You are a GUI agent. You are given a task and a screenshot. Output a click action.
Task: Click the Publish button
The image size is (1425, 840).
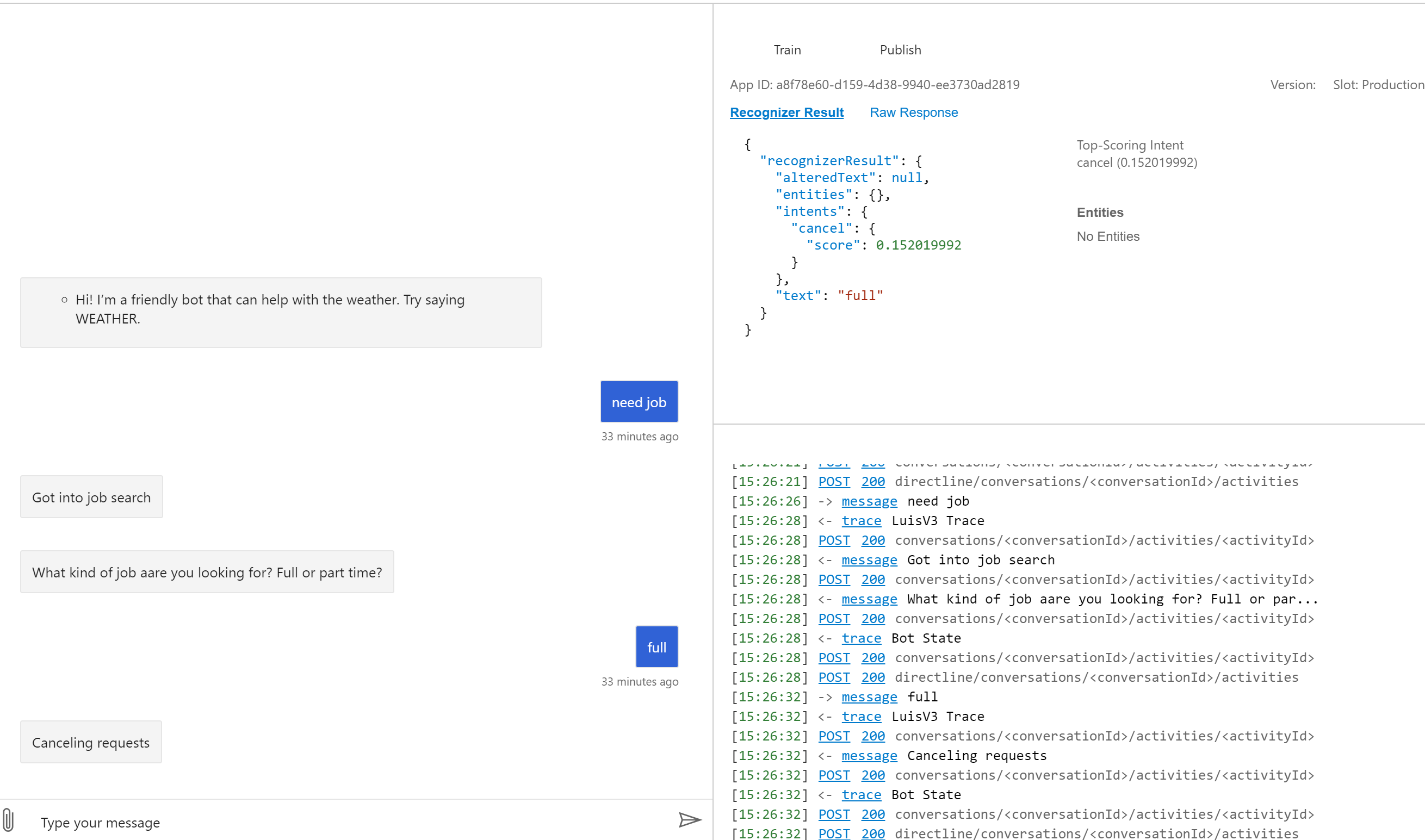coord(900,50)
